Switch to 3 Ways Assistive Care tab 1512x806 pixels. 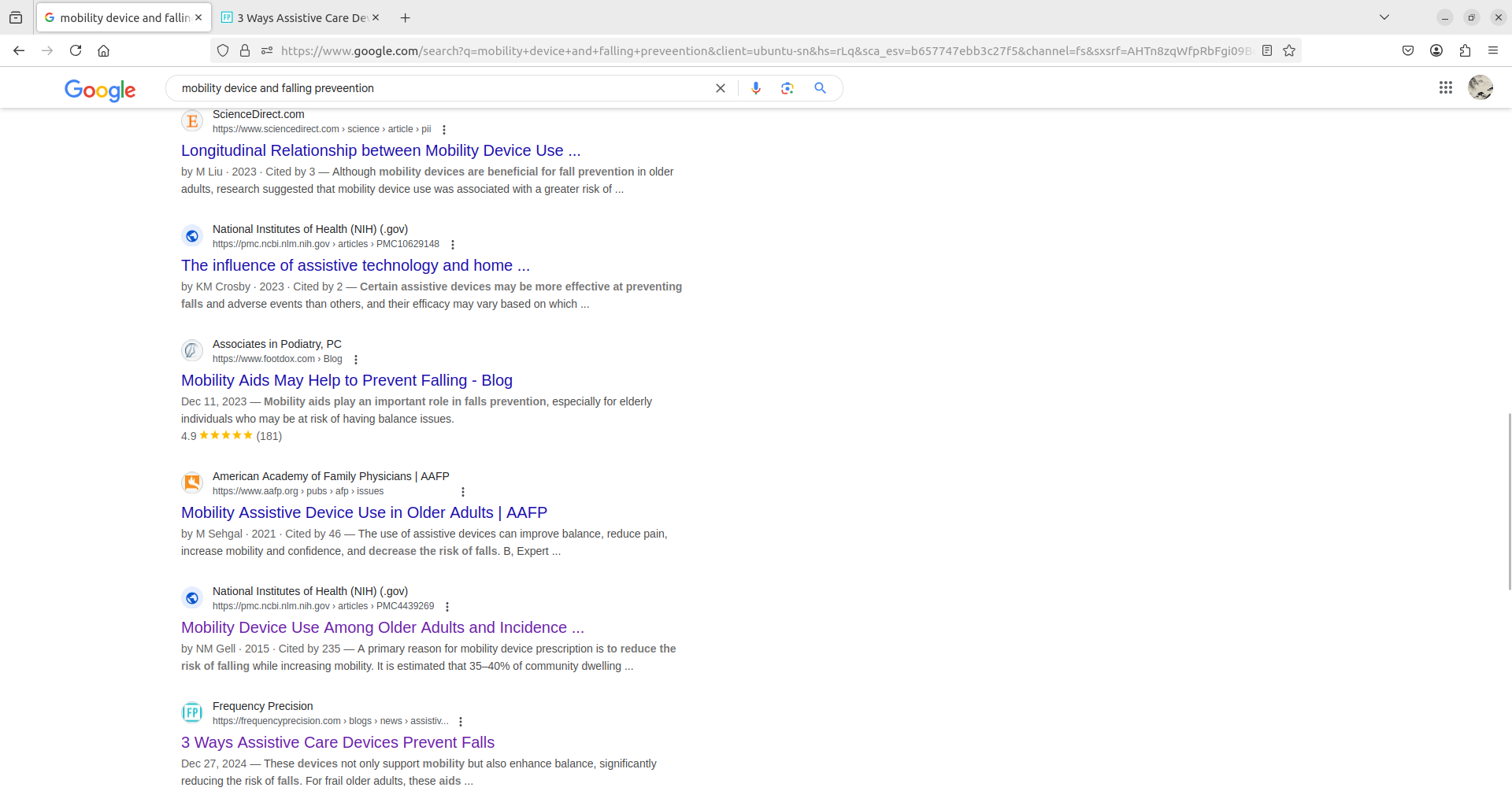[x=300, y=17]
